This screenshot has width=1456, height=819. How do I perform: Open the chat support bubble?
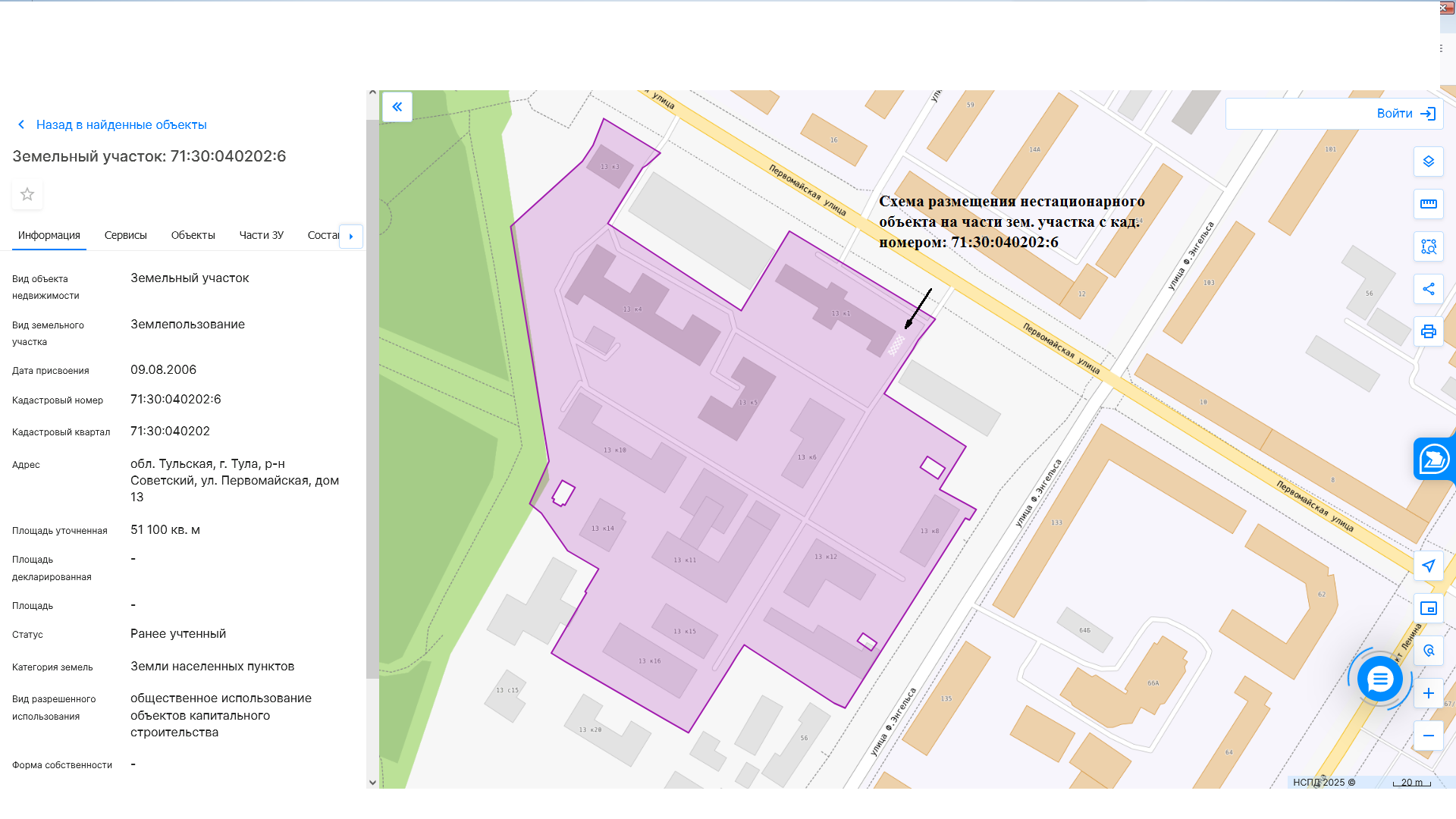click(x=1379, y=679)
